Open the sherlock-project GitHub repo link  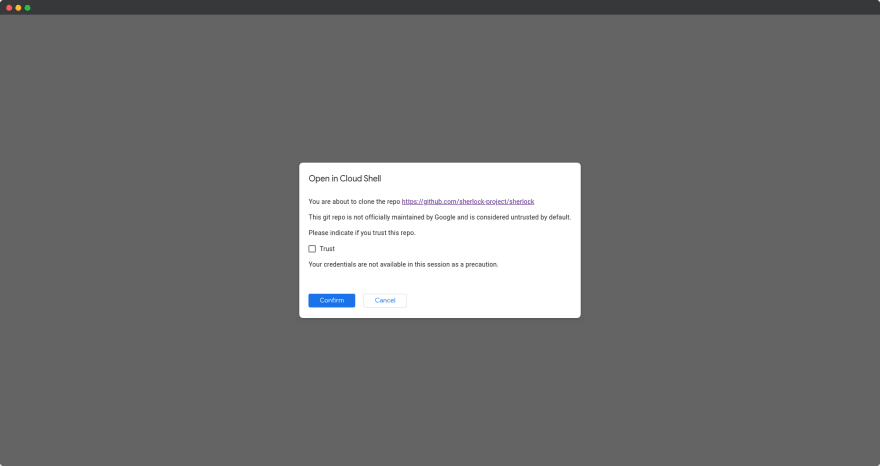coord(468,202)
